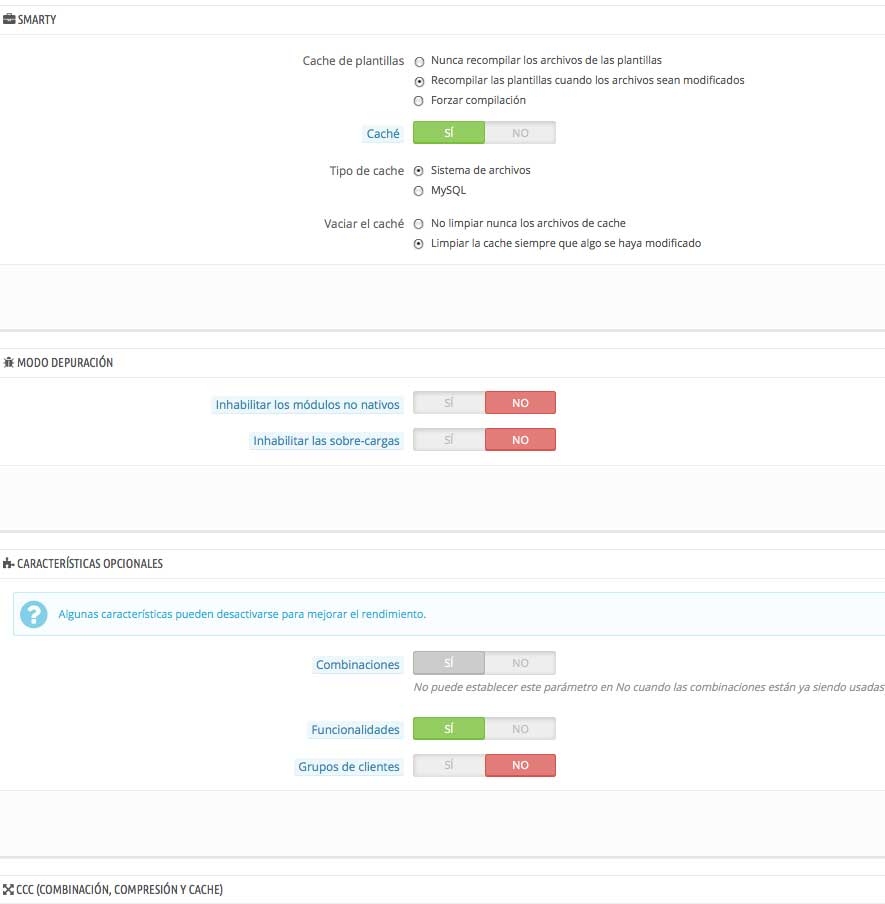
Task: Click the SMARTY section heading
Action: [37, 20]
